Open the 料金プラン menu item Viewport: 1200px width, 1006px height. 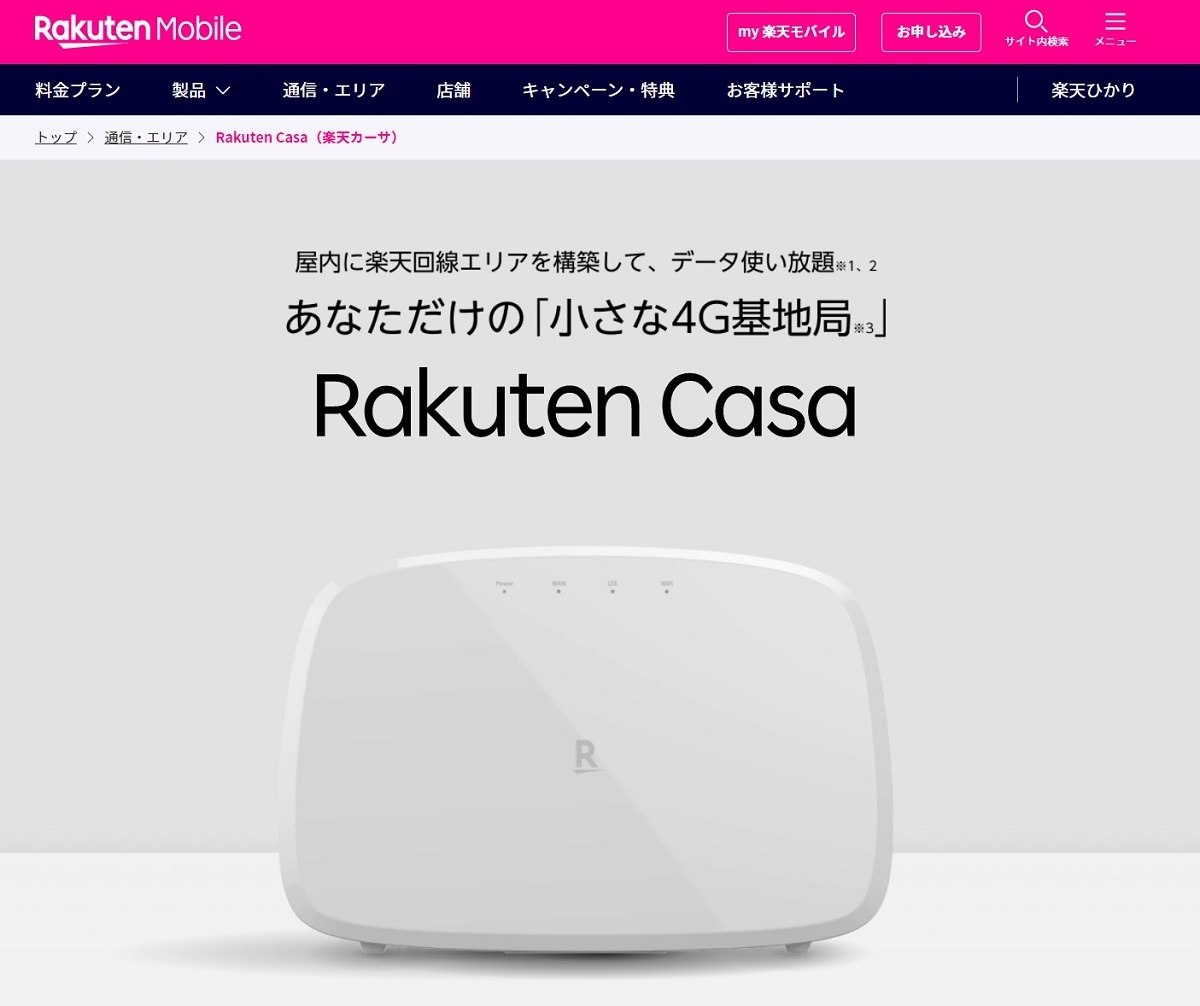pos(78,90)
